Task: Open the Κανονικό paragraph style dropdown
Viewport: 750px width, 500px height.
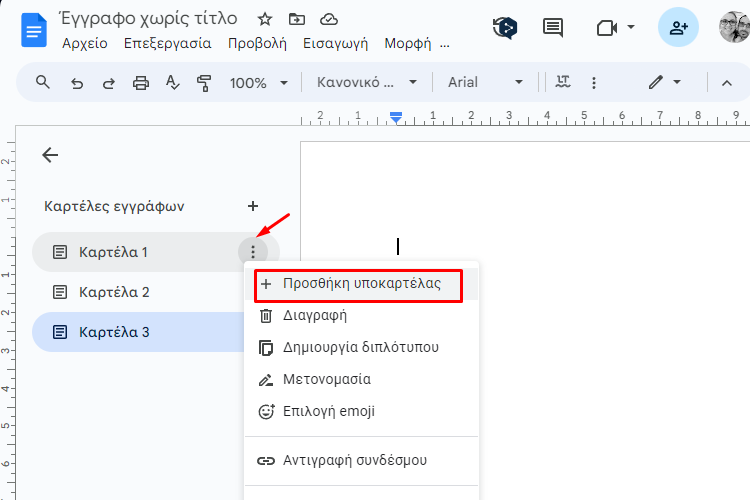Action: click(367, 82)
